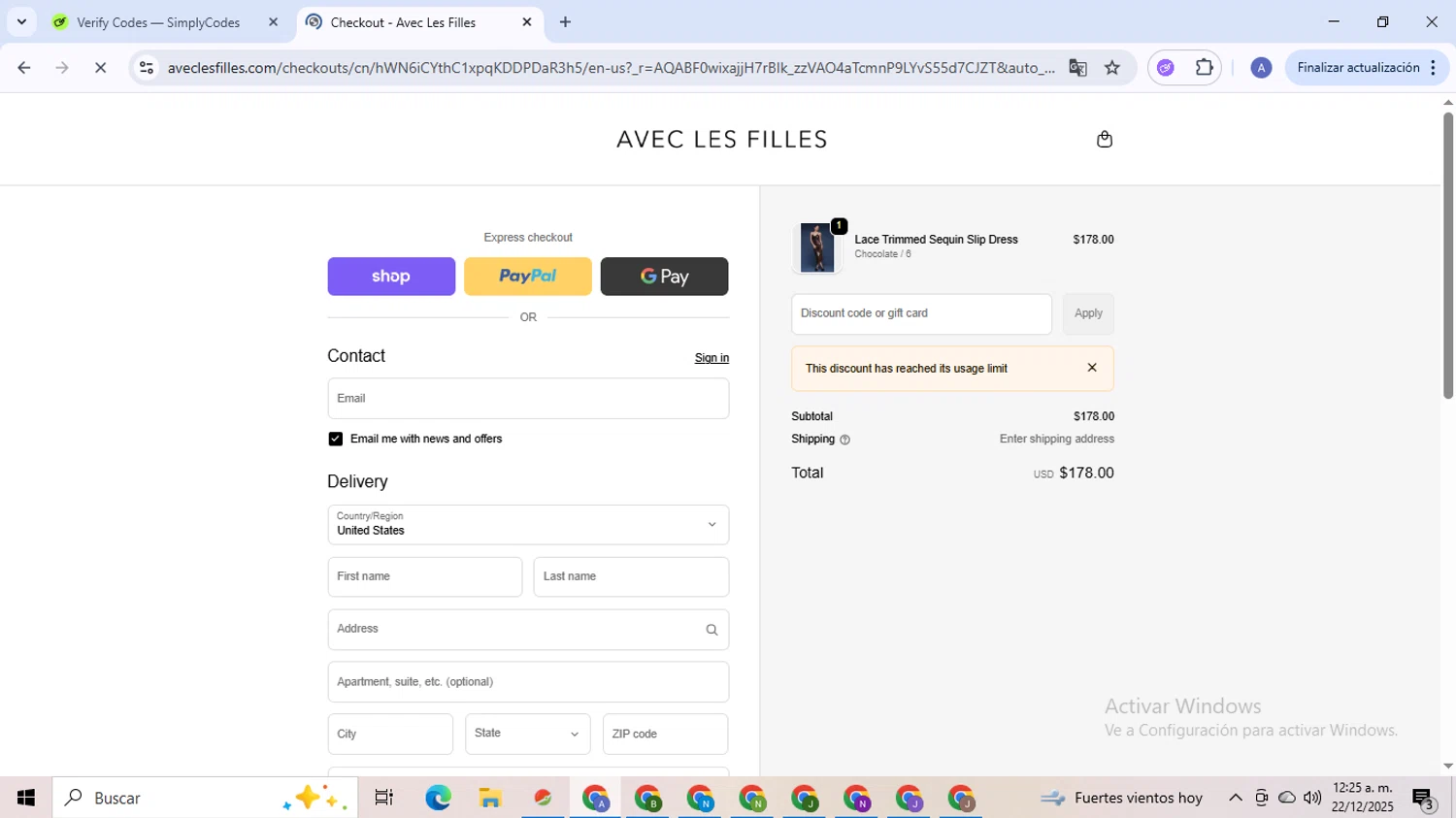The width and height of the screenshot is (1456, 818).
Task: Dismiss the discount usage limit message
Action: pos(1092,368)
